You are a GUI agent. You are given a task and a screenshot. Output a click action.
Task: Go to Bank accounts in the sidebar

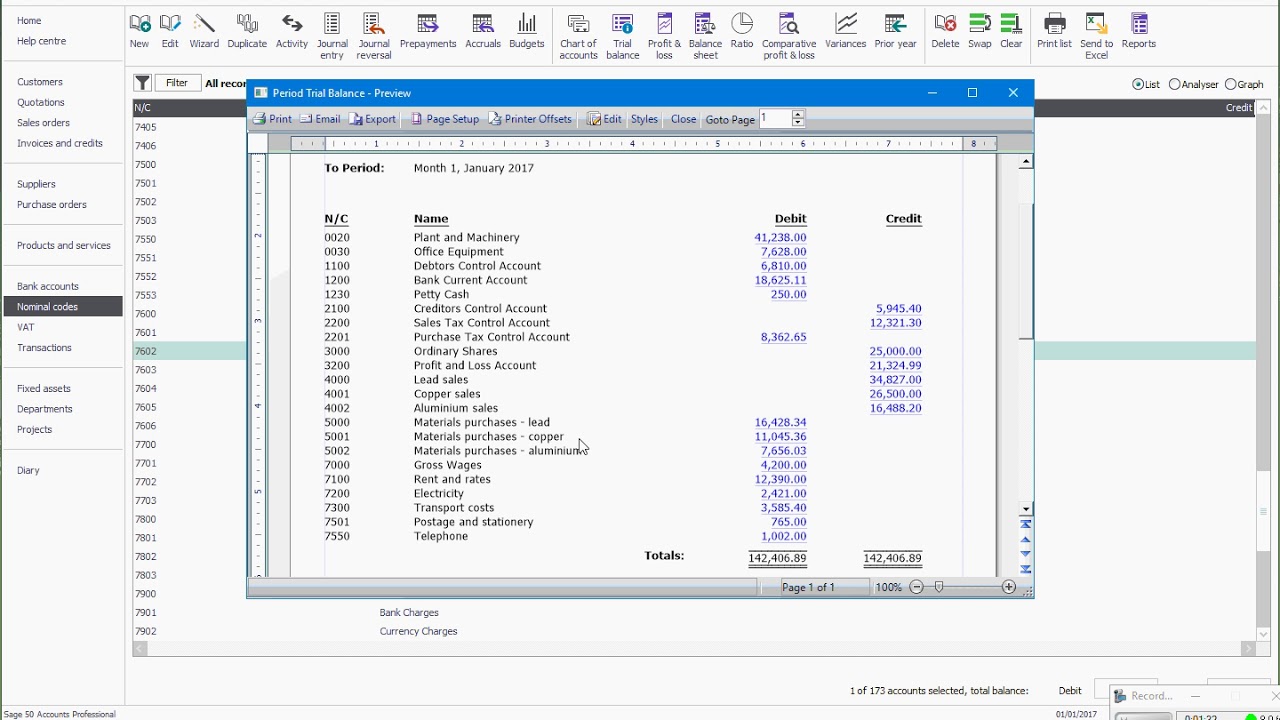point(48,286)
